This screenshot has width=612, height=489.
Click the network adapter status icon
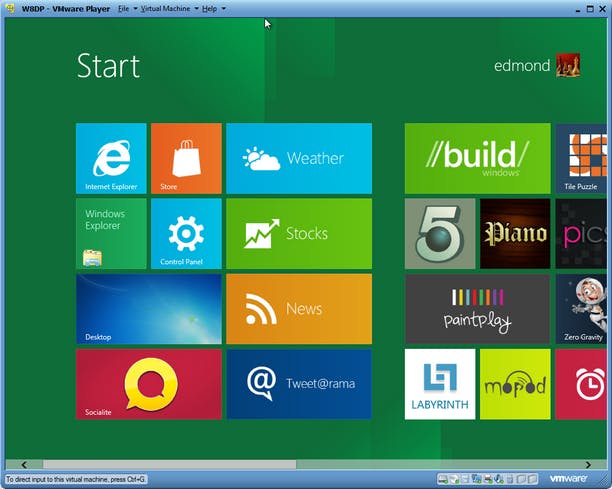tap(477, 479)
